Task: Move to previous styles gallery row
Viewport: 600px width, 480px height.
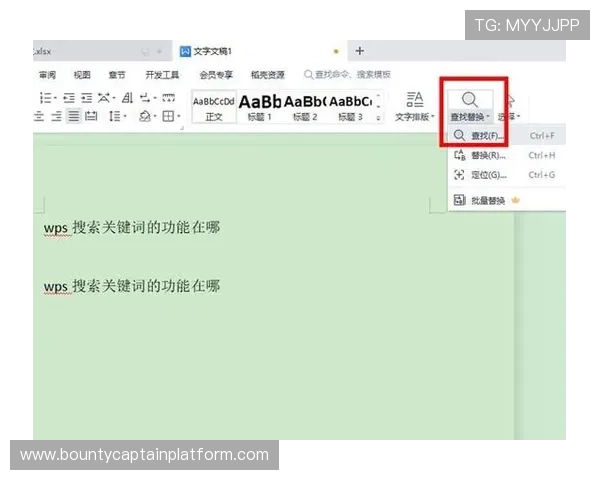Action: tap(378, 96)
